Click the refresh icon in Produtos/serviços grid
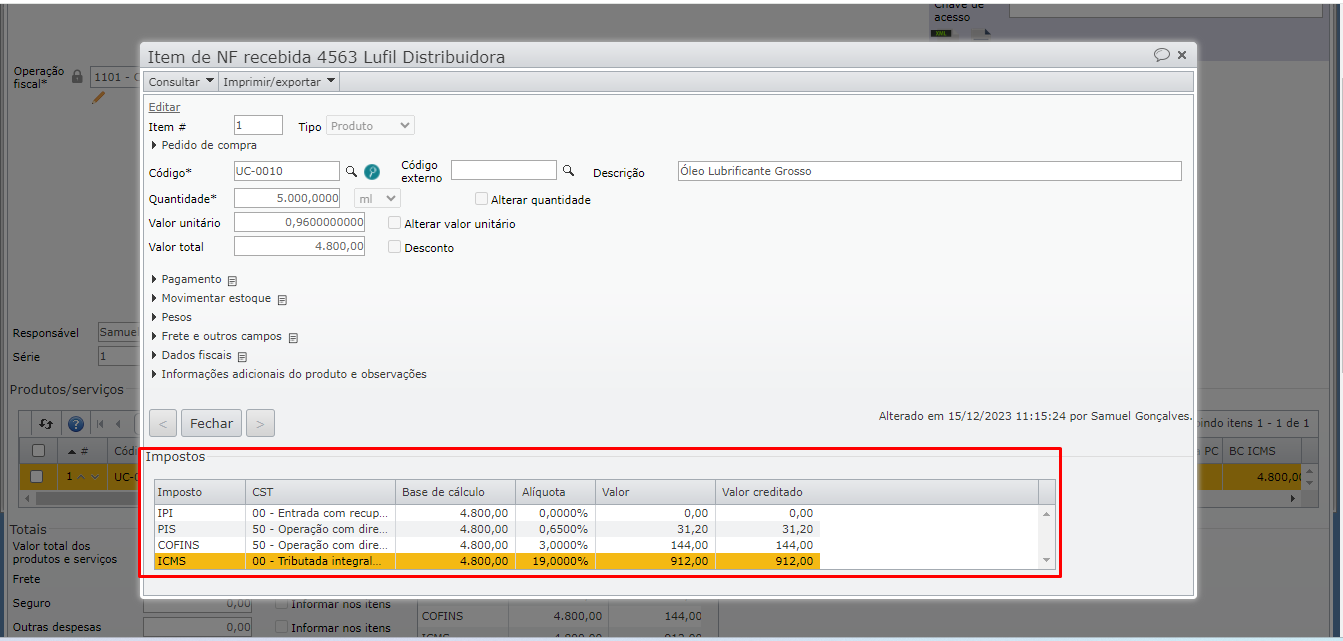 [45, 424]
